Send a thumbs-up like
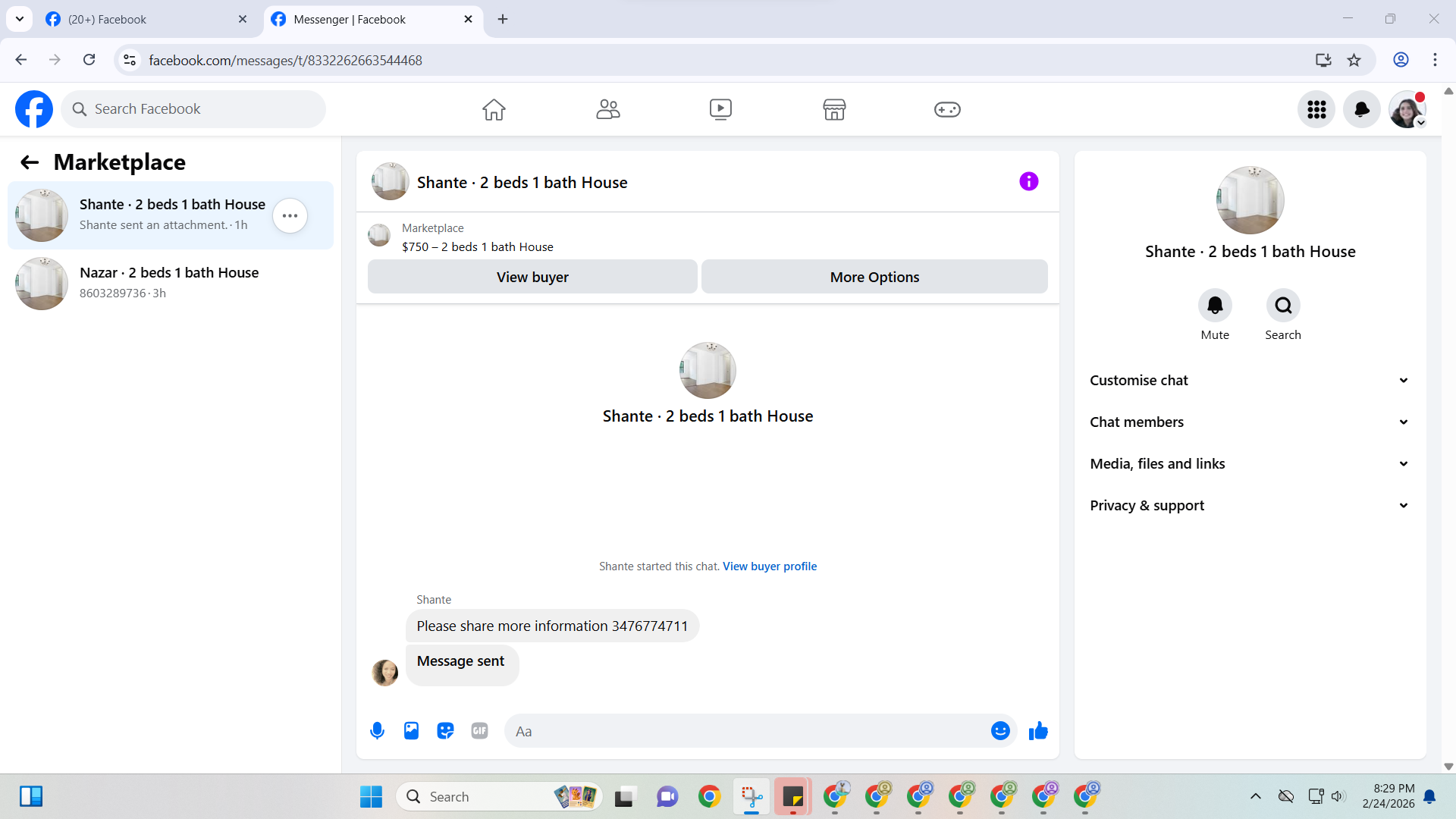 pyautogui.click(x=1038, y=731)
